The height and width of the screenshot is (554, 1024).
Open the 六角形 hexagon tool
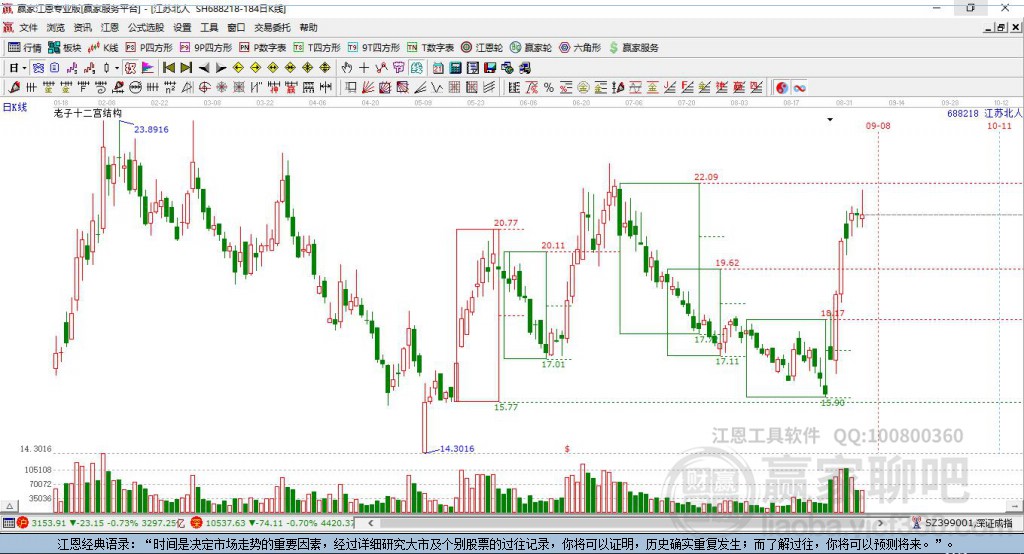580,48
